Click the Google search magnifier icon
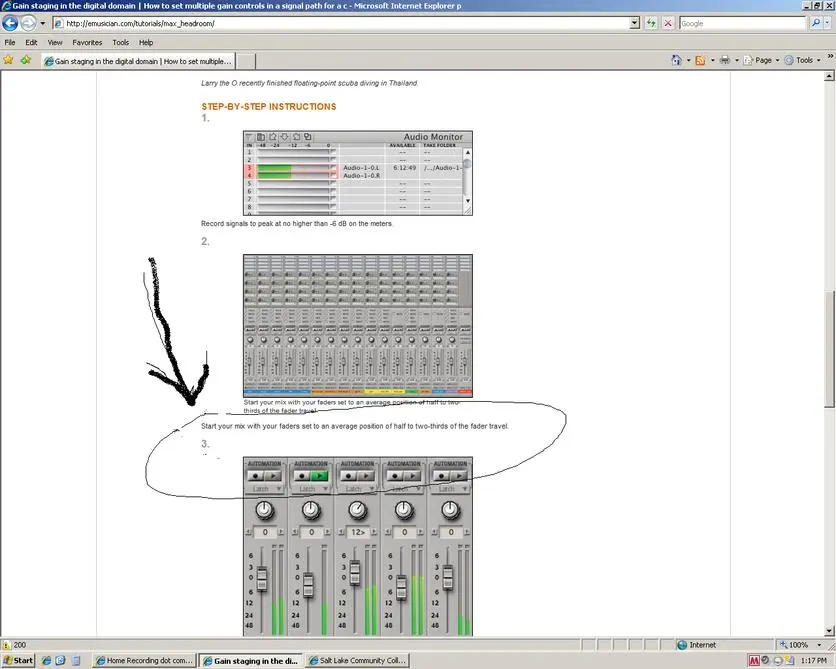The image size is (836, 669). tap(816, 23)
